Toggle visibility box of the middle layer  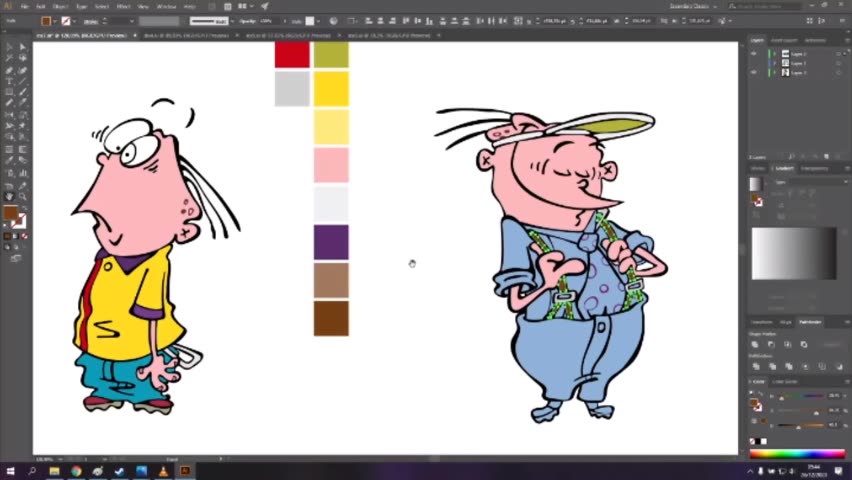point(754,63)
